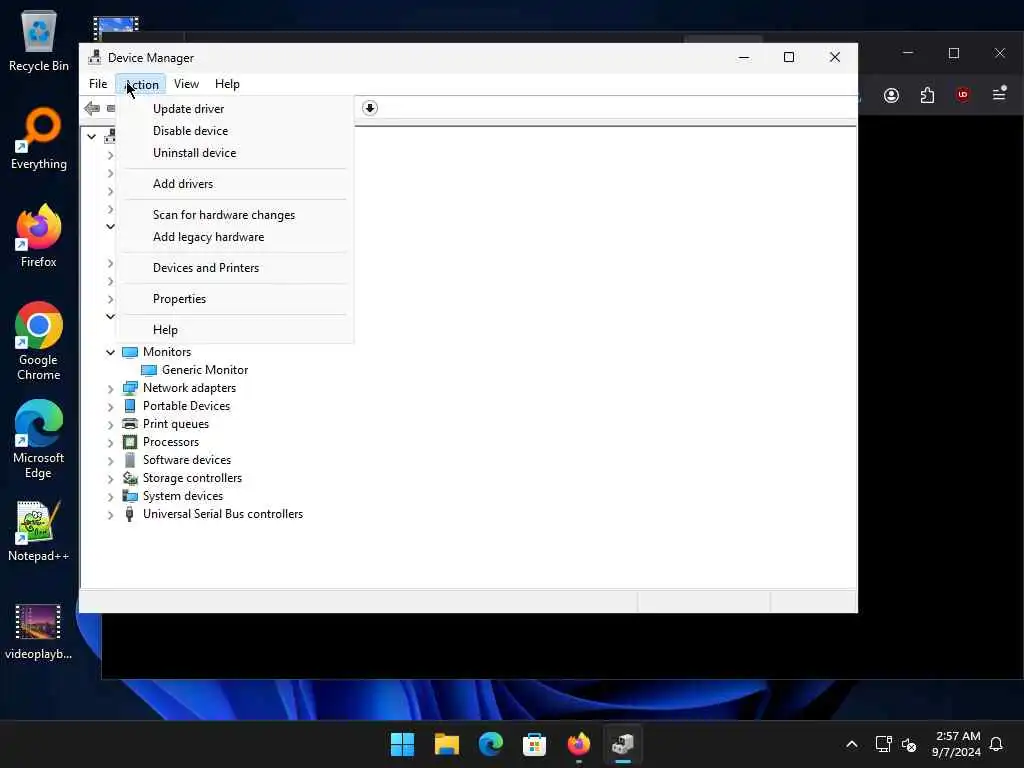Image resolution: width=1024 pixels, height=768 pixels.
Task: Expand Processors category
Action: click(110, 442)
